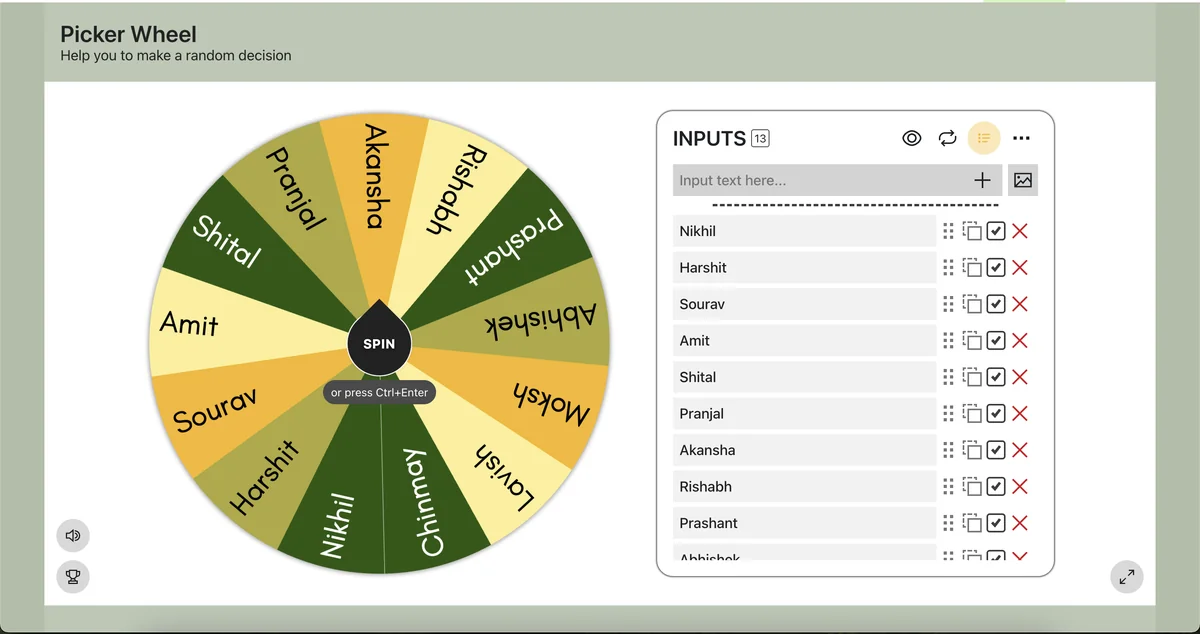Click the SPIN button on the wheel
The height and width of the screenshot is (634, 1200).
[x=379, y=343]
